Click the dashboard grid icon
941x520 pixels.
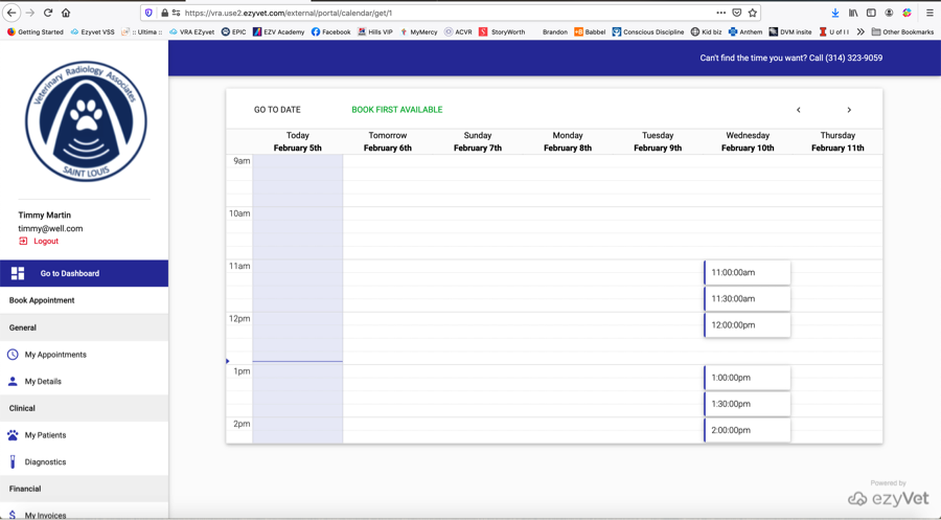[x=17, y=273]
